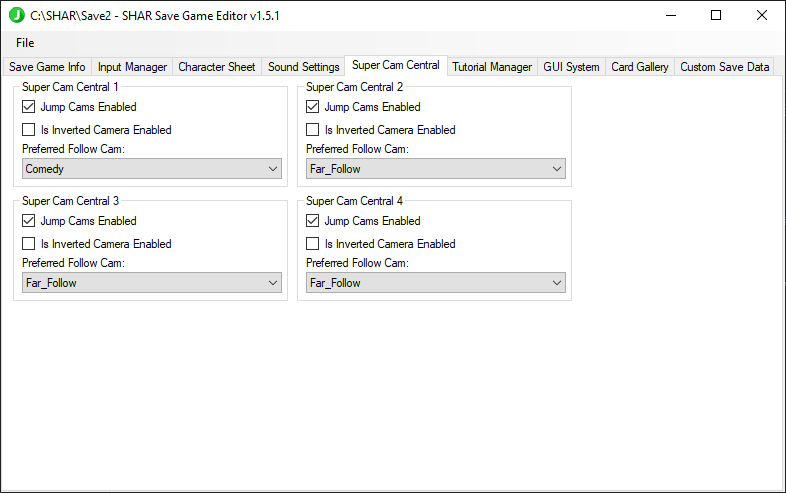
Task: Enable Inverted Camera in Super Cam Central 3
Action: [x=29, y=244]
